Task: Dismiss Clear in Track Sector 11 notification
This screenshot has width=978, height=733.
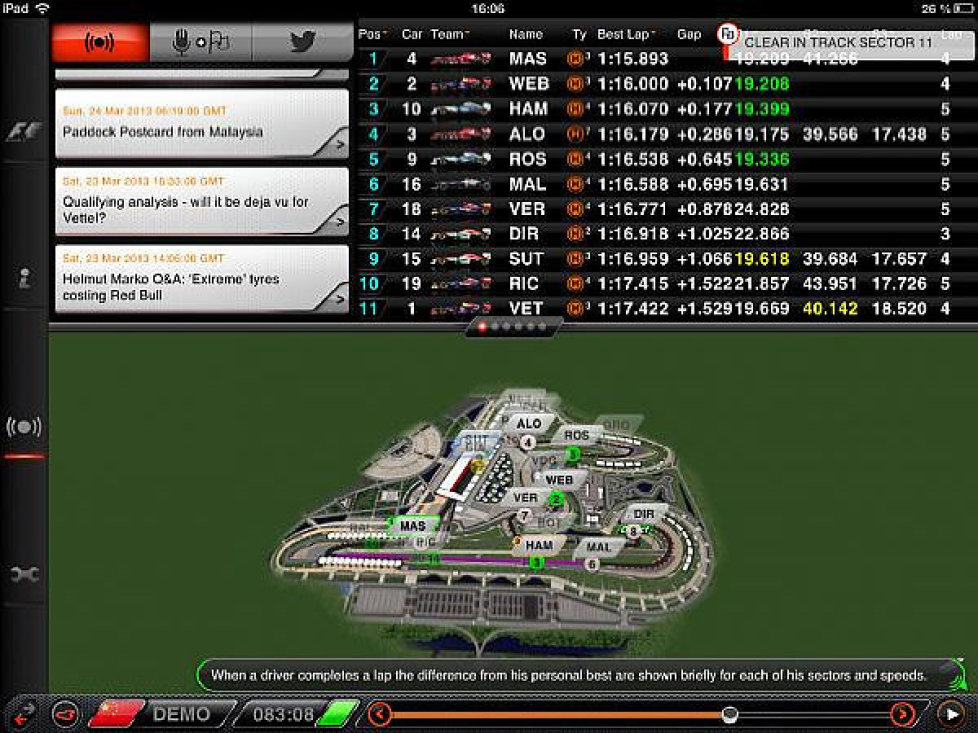Action: tap(850, 43)
